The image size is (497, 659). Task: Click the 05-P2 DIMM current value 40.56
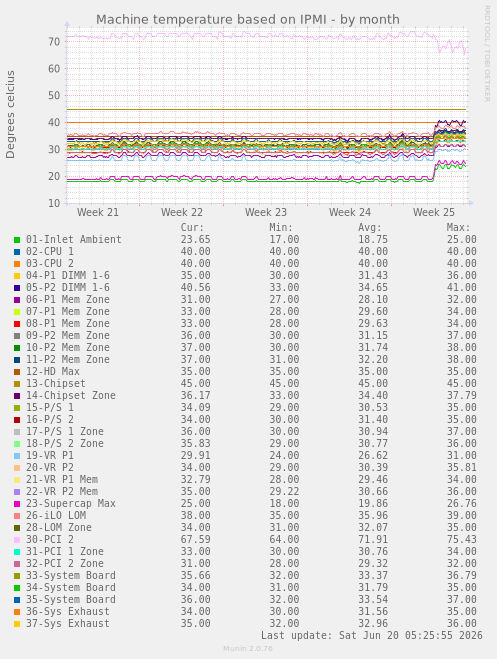coord(195,287)
